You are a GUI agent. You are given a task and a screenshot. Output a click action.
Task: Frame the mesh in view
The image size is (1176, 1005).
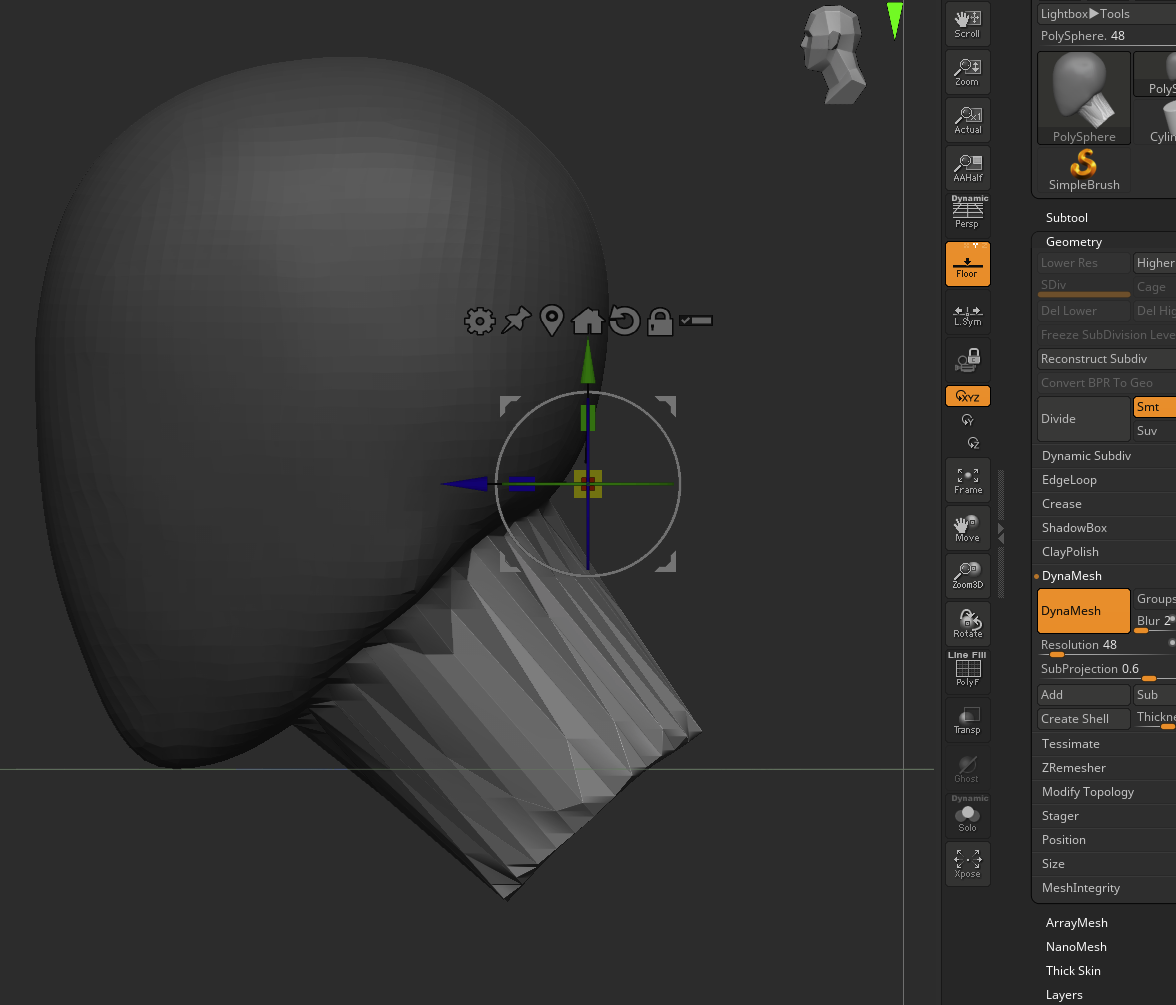968,480
